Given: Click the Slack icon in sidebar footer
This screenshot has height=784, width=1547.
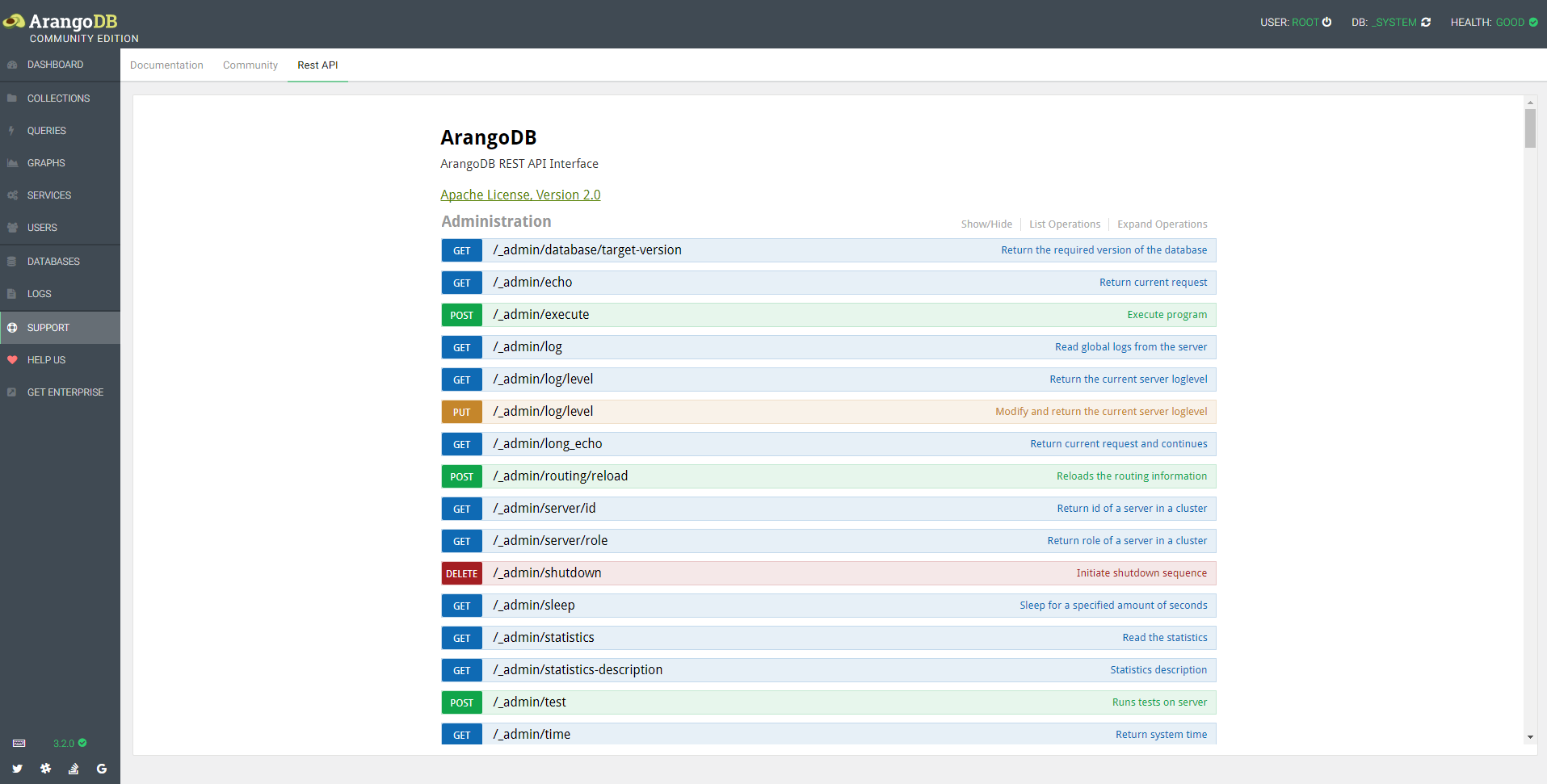Looking at the screenshot, I should pyautogui.click(x=46, y=769).
